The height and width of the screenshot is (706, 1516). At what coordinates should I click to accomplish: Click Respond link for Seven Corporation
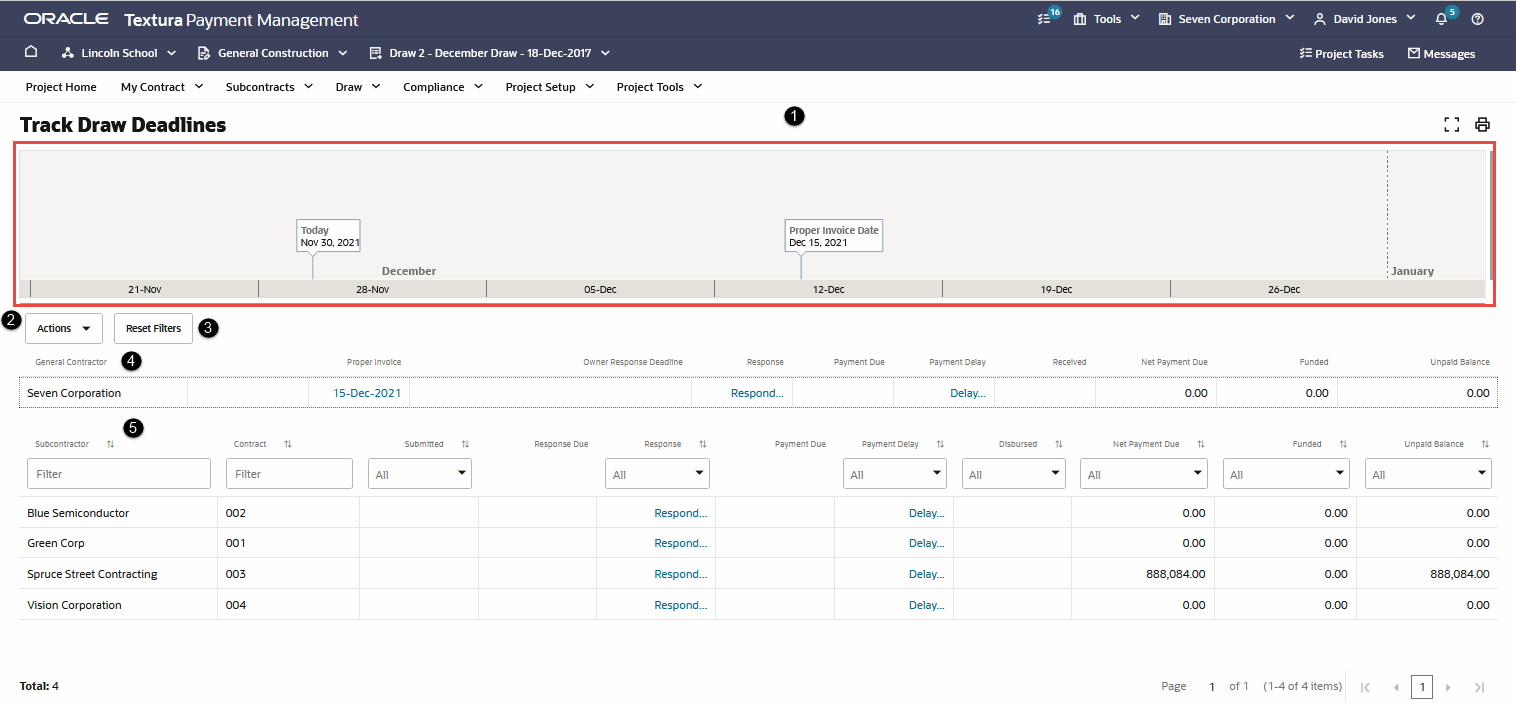[757, 393]
